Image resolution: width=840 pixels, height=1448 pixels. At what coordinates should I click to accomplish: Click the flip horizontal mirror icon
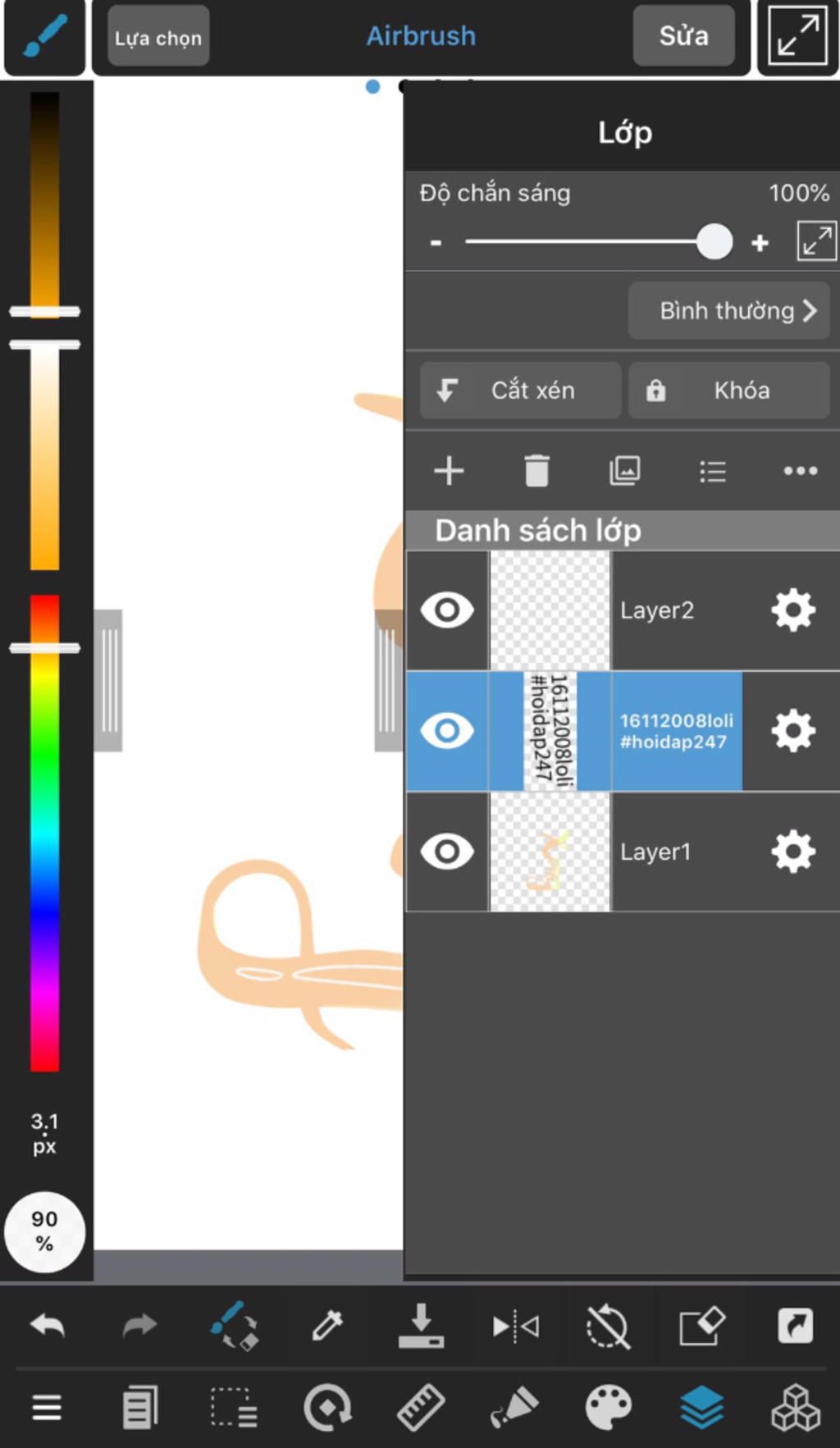pos(515,1326)
